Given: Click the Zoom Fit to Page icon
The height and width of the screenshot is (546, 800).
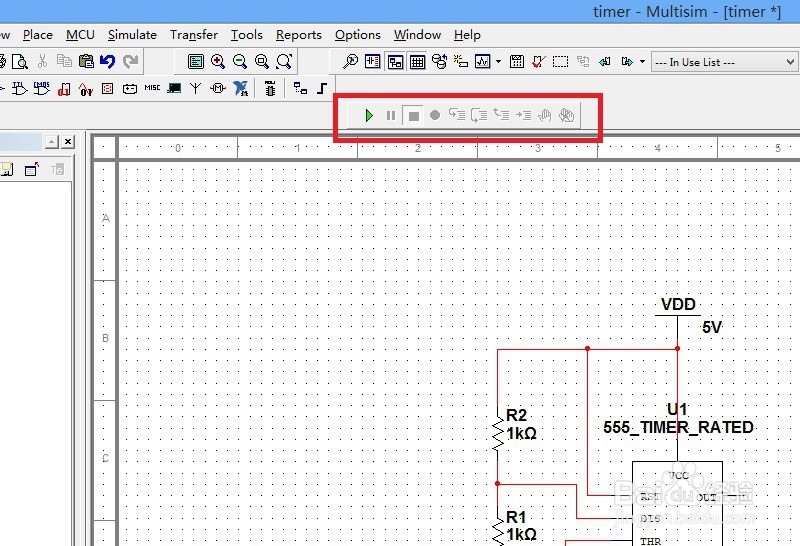Looking at the screenshot, I should coord(284,62).
